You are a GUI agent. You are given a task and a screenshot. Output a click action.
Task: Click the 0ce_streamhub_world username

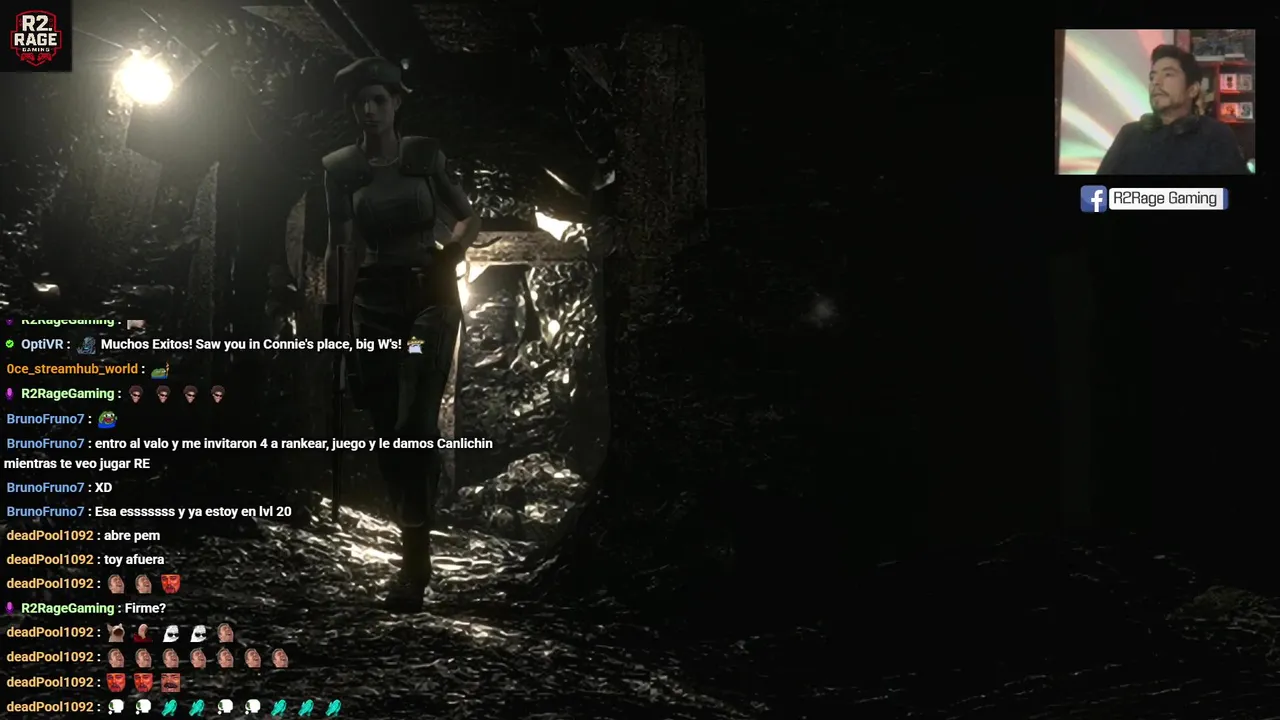click(72, 369)
